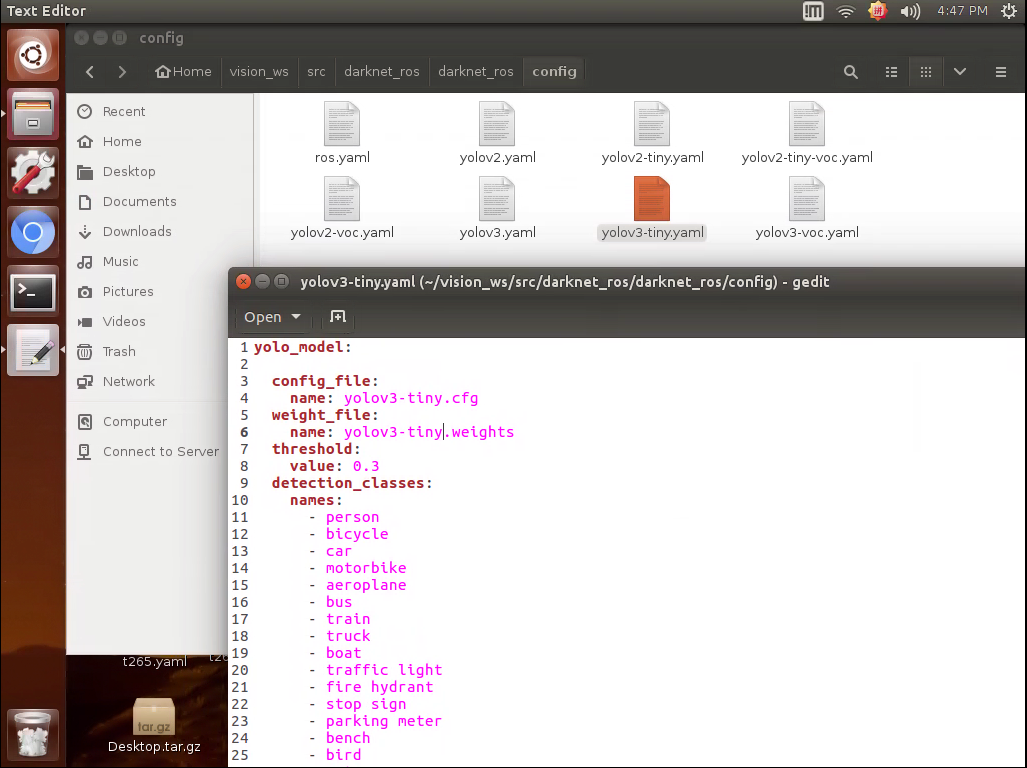Click Connect to Server in sidebar

(160, 451)
